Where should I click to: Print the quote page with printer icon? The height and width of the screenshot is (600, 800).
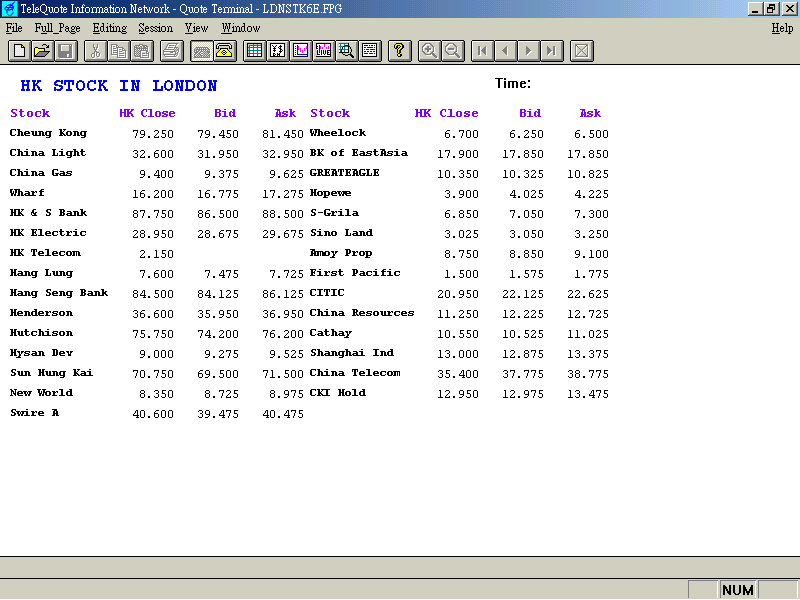(172, 51)
